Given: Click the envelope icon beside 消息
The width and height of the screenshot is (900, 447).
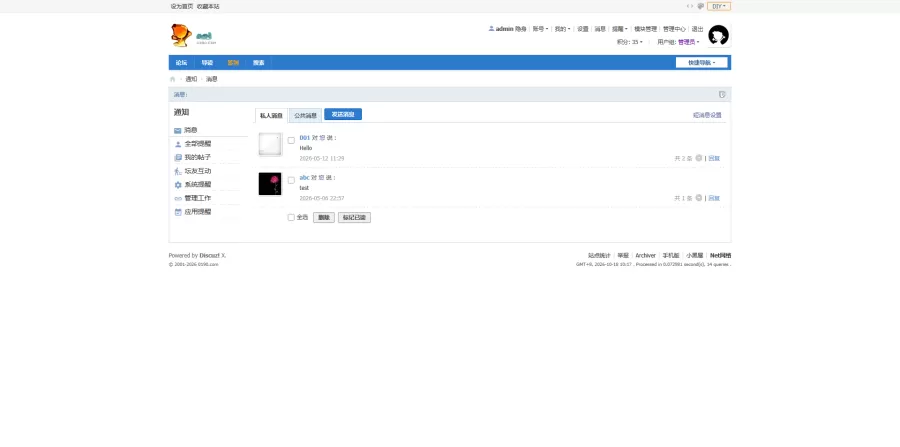Looking at the screenshot, I should click(177, 130).
